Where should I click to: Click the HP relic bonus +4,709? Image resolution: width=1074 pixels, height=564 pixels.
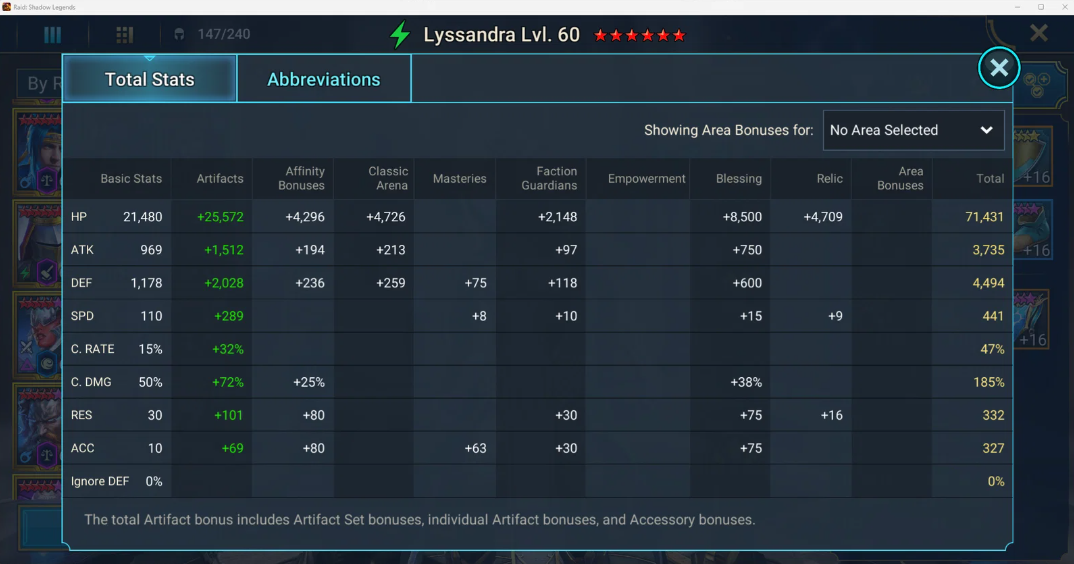pyautogui.click(x=823, y=217)
